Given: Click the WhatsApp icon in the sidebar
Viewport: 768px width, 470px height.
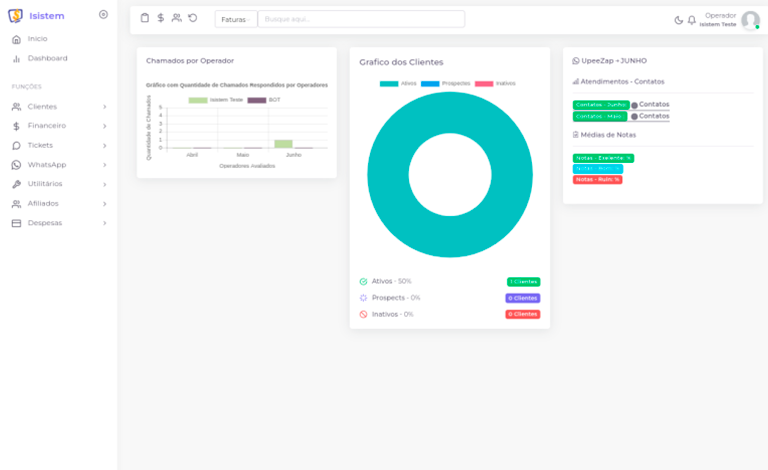Looking at the screenshot, I should tap(16, 164).
